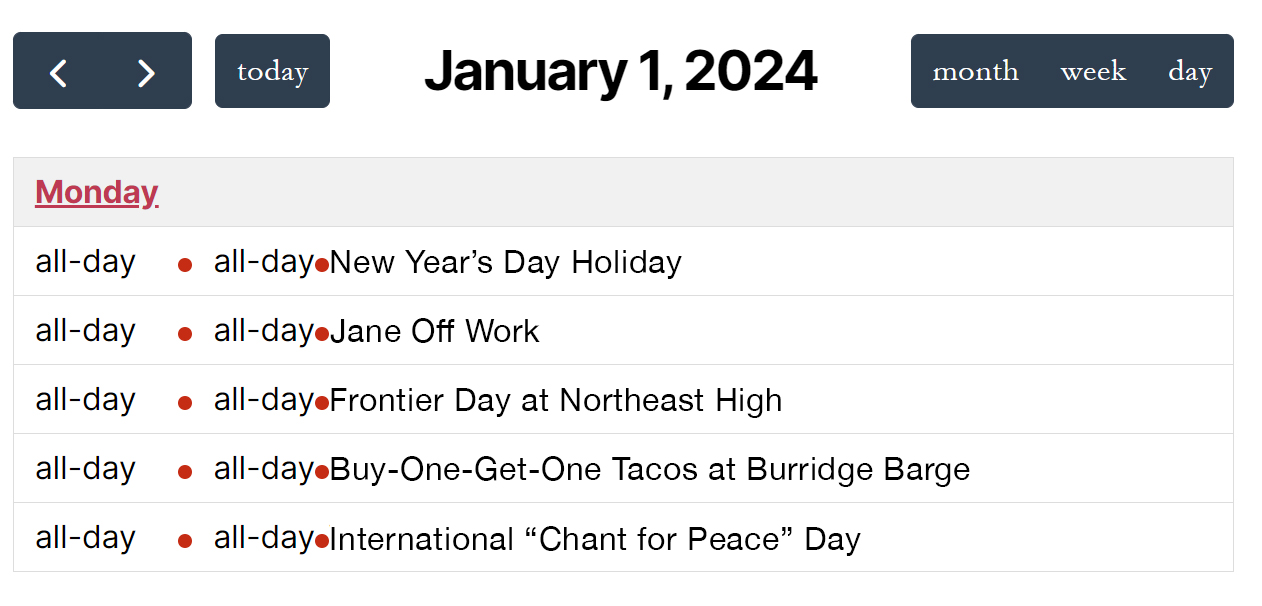Switch to day view
The height and width of the screenshot is (606, 1262).
coord(1189,72)
